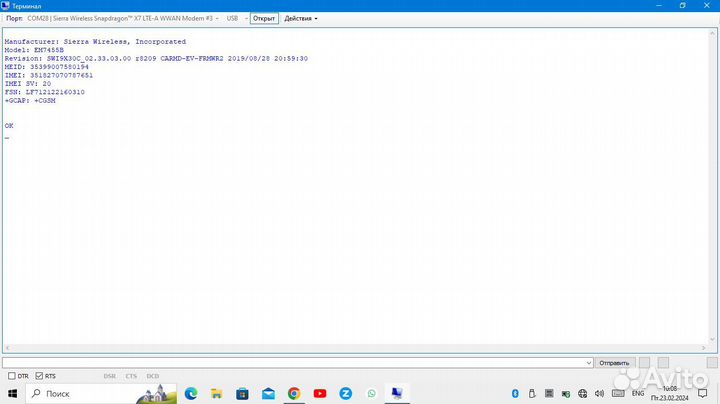Open Microsoft Edge from the taskbar

coord(190,394)
